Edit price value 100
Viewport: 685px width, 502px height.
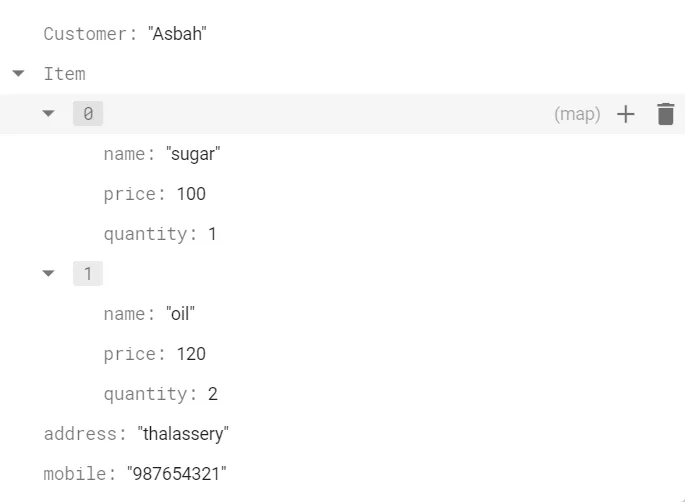pos(190,194)
